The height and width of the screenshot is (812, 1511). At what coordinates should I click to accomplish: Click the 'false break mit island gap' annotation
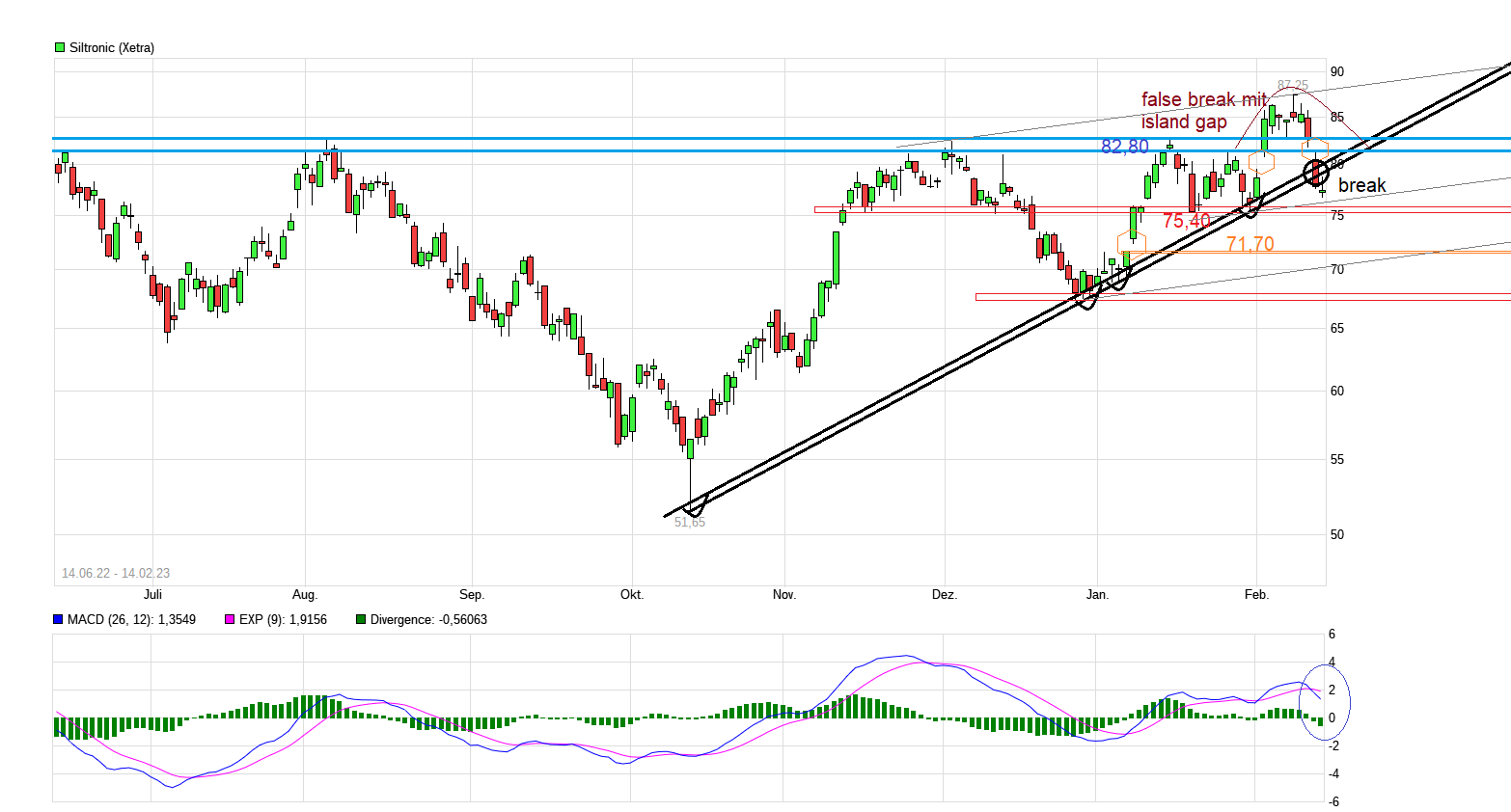(x=1202, y=110)
